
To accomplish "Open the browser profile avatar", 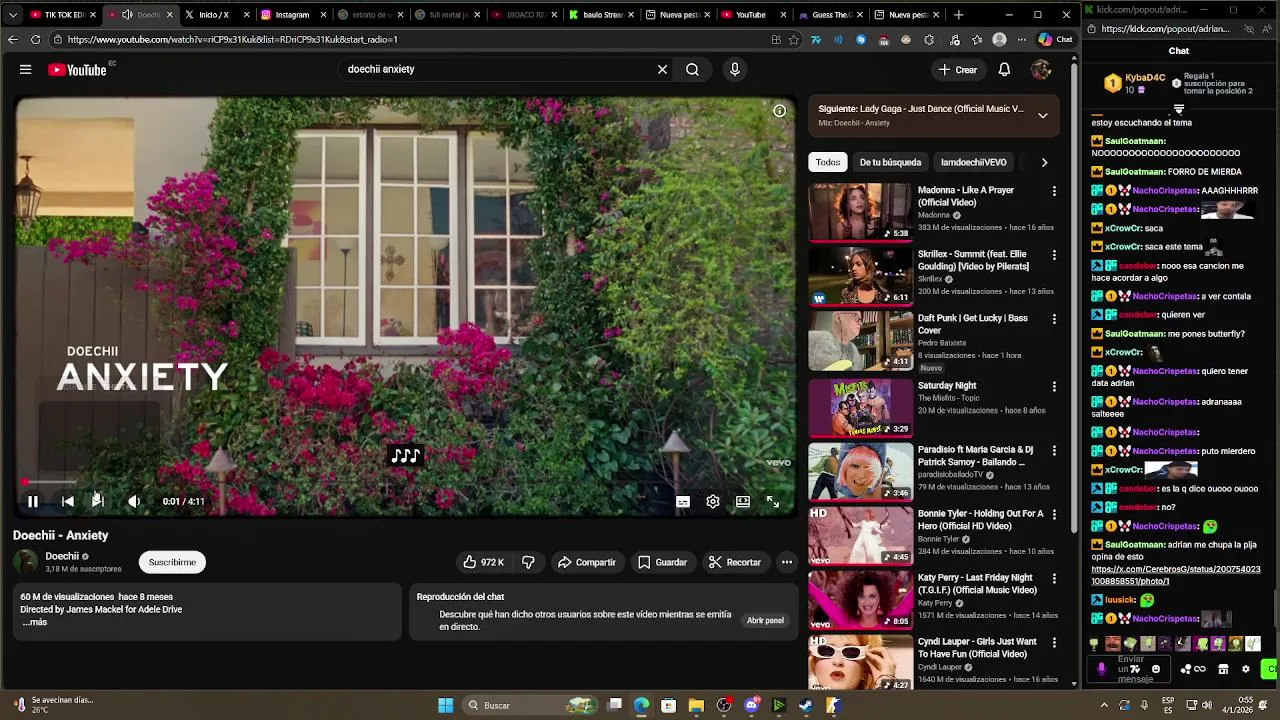I will (x=999, y=40).
